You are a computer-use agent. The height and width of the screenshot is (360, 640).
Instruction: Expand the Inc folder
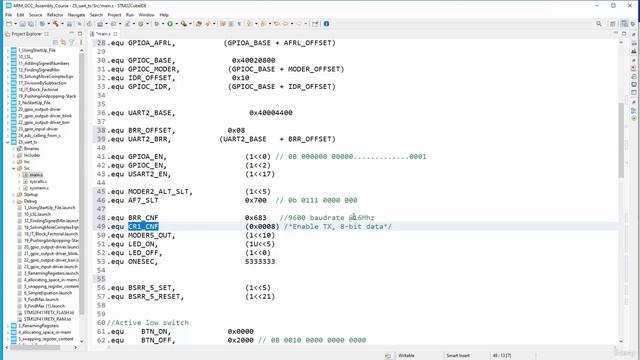pos(13,162)
